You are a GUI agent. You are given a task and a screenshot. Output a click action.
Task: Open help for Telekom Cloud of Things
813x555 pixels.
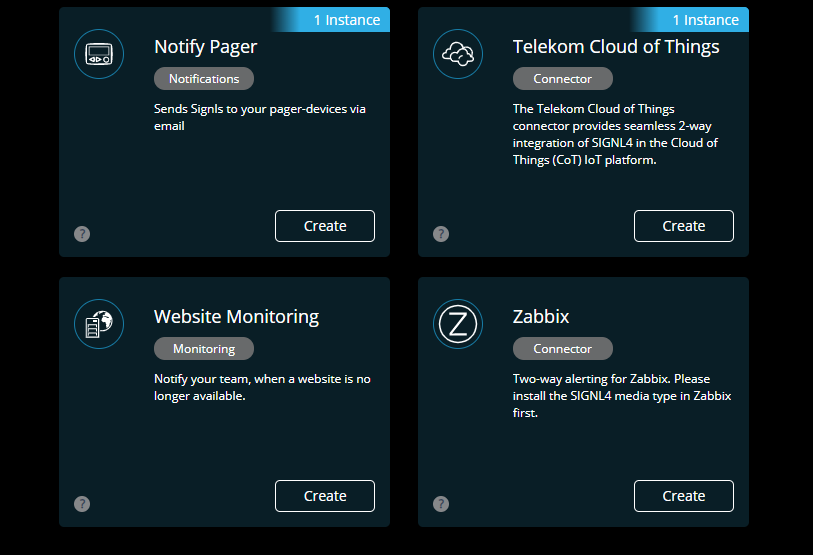tap(441, 234)
